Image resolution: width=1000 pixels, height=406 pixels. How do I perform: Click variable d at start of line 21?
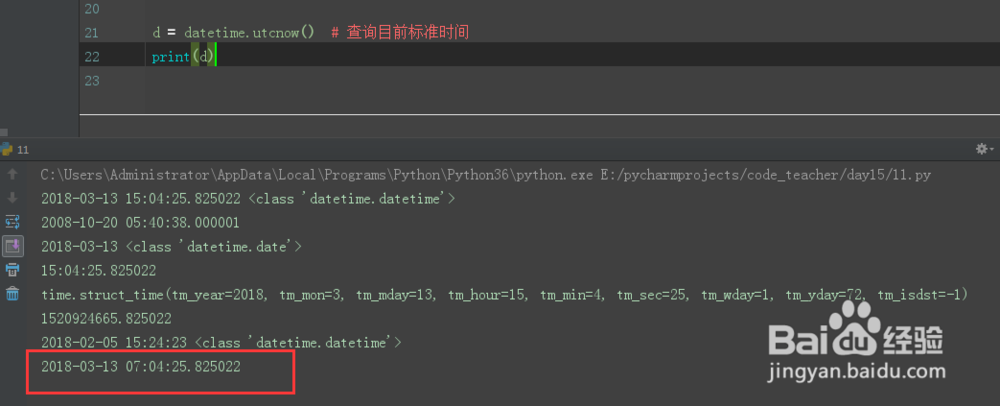point(156,33)
